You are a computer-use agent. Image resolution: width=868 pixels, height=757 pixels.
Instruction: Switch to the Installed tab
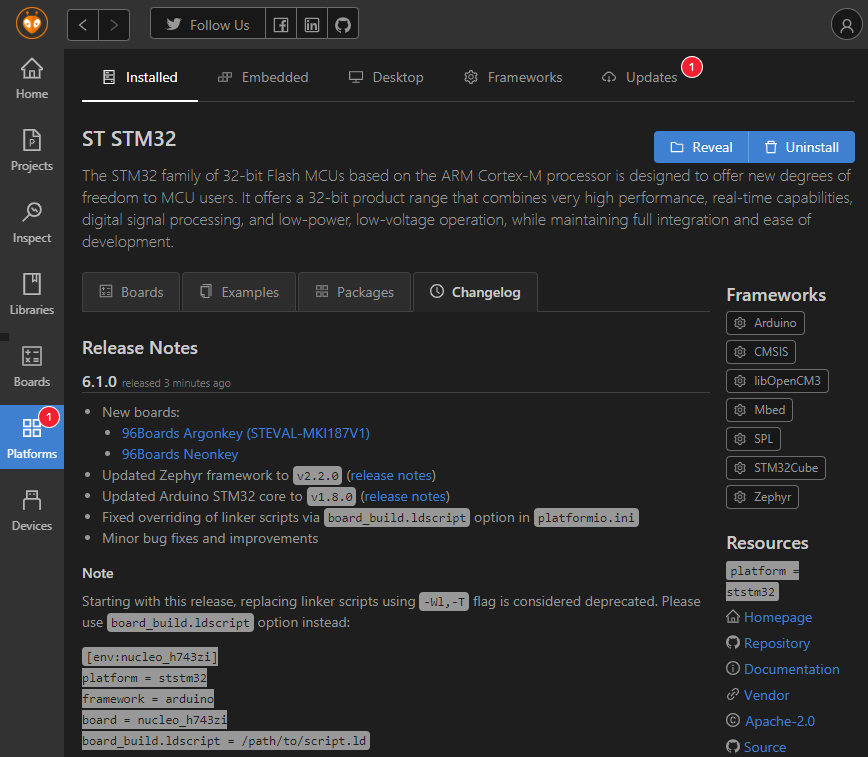pyautogui.click(x=140, y=78)
